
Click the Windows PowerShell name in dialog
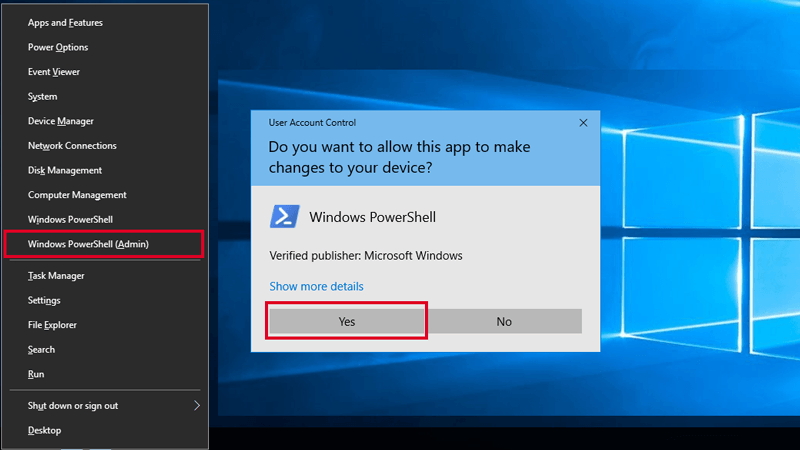click(372, 217)
